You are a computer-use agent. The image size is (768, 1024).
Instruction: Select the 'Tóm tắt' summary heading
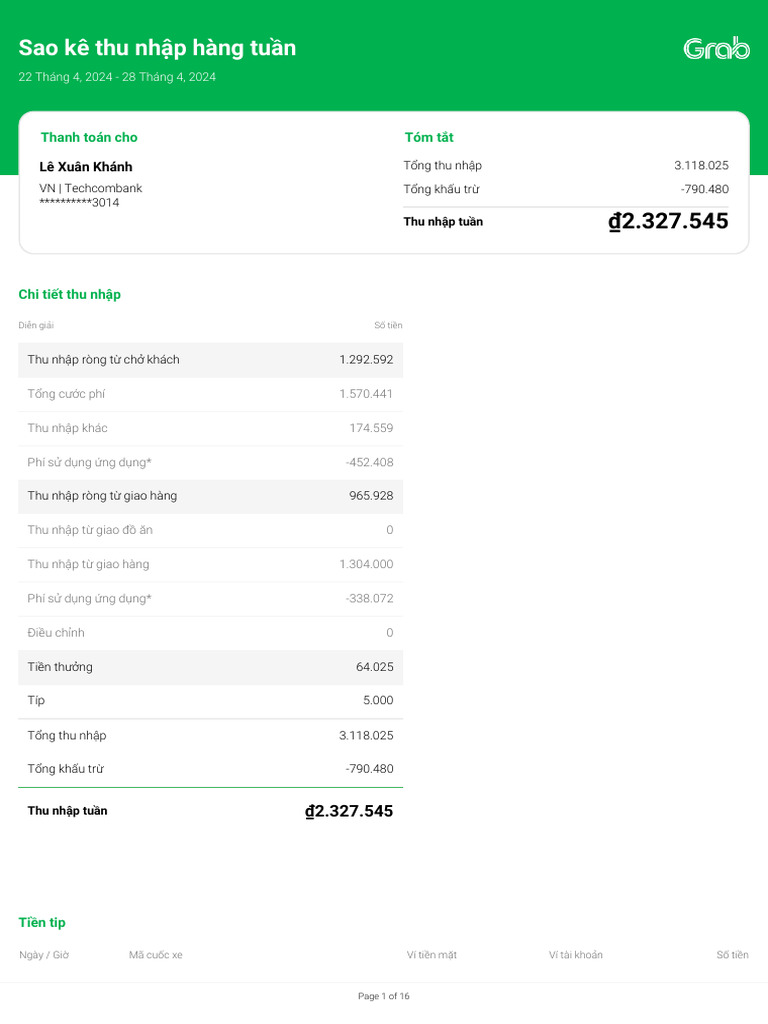pyautogui.click(x=429, y=137)
